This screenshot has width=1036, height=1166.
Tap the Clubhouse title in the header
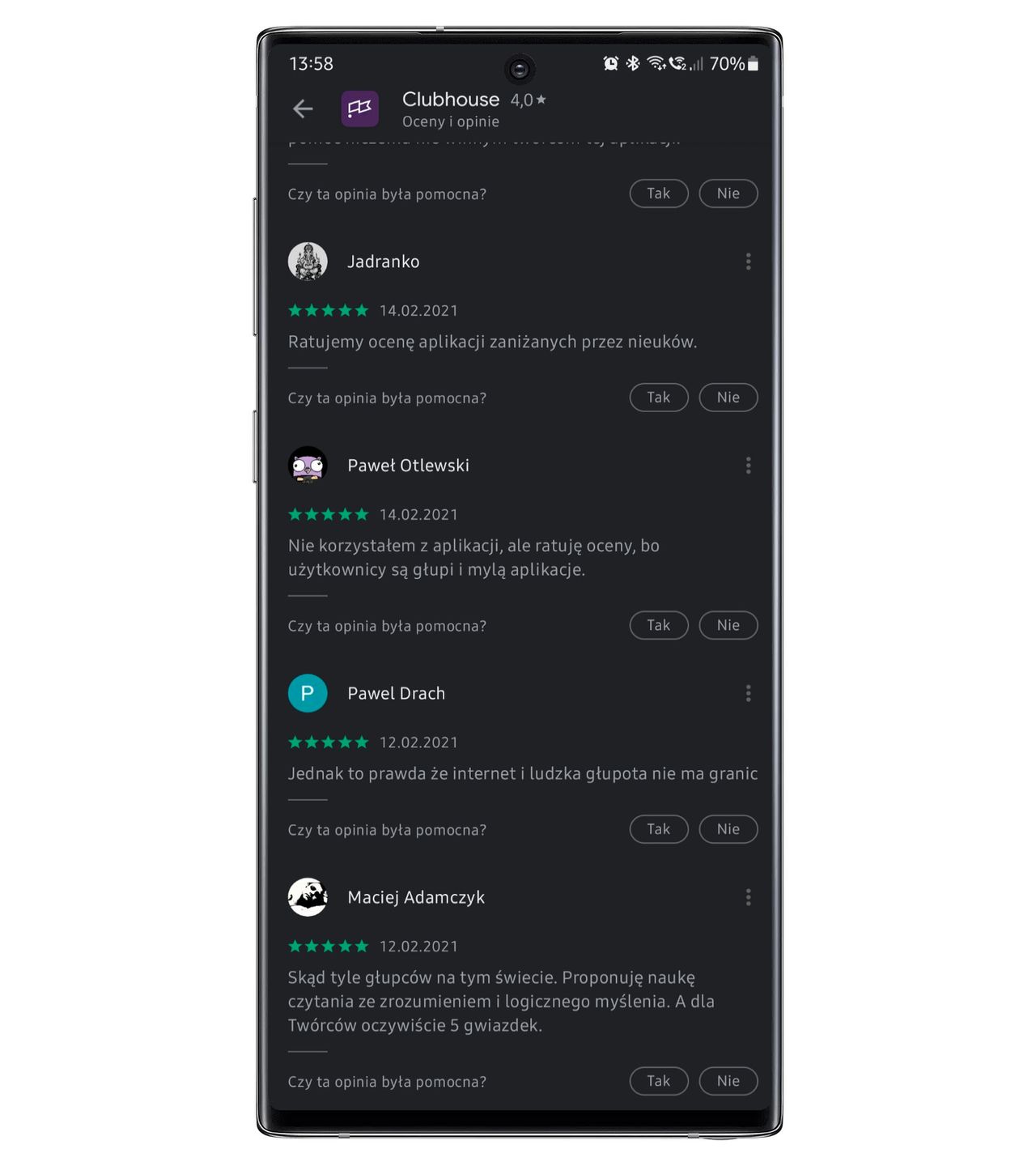point(451,100)
